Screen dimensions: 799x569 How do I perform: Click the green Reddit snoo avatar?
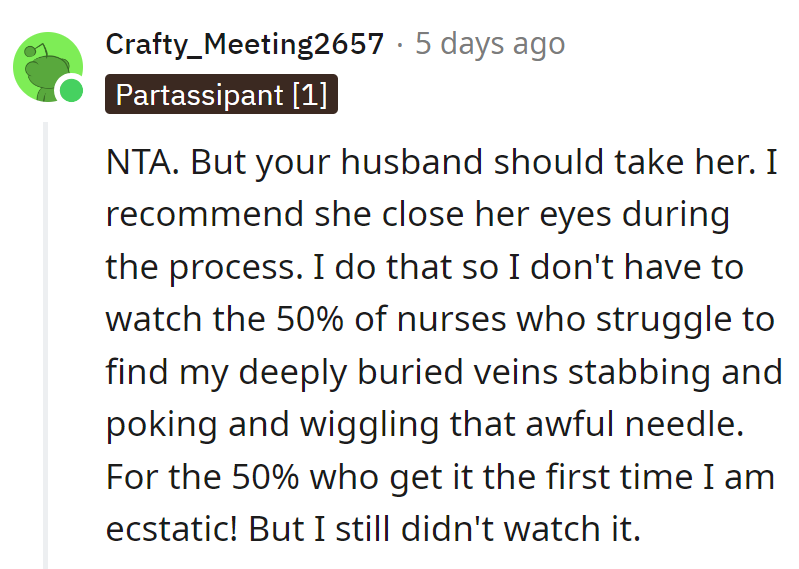click(44, 66)
